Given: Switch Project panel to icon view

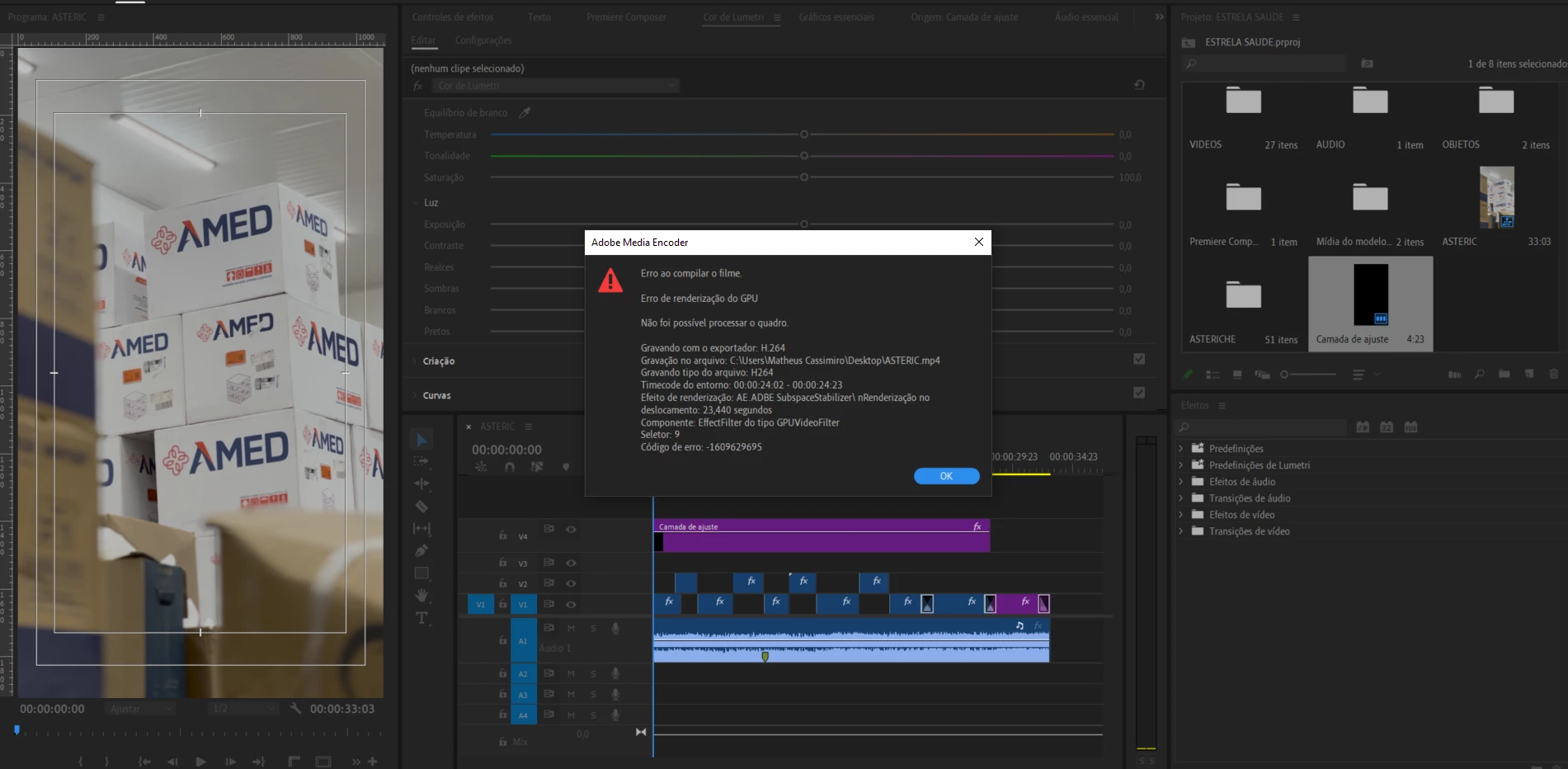Looking at the screenshot, I should pyautogui.click(x=1237, y=375).
